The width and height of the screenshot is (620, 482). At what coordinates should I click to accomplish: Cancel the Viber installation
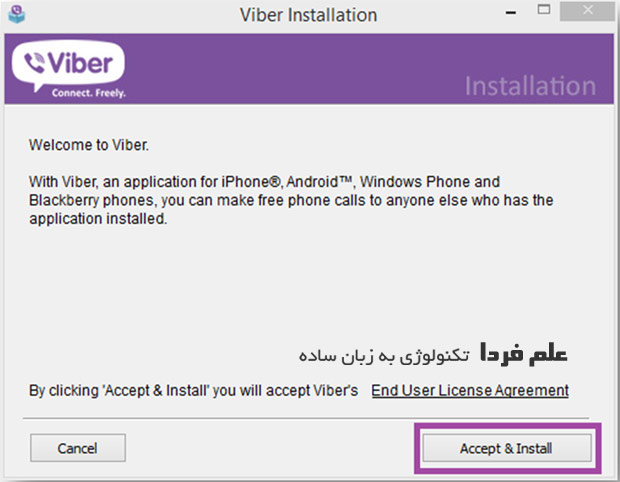pyautogui.click(x=78, y=448)
